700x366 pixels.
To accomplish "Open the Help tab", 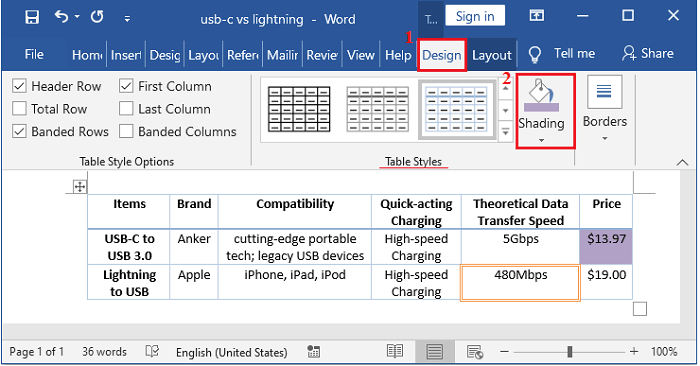I will click(398, 55).
